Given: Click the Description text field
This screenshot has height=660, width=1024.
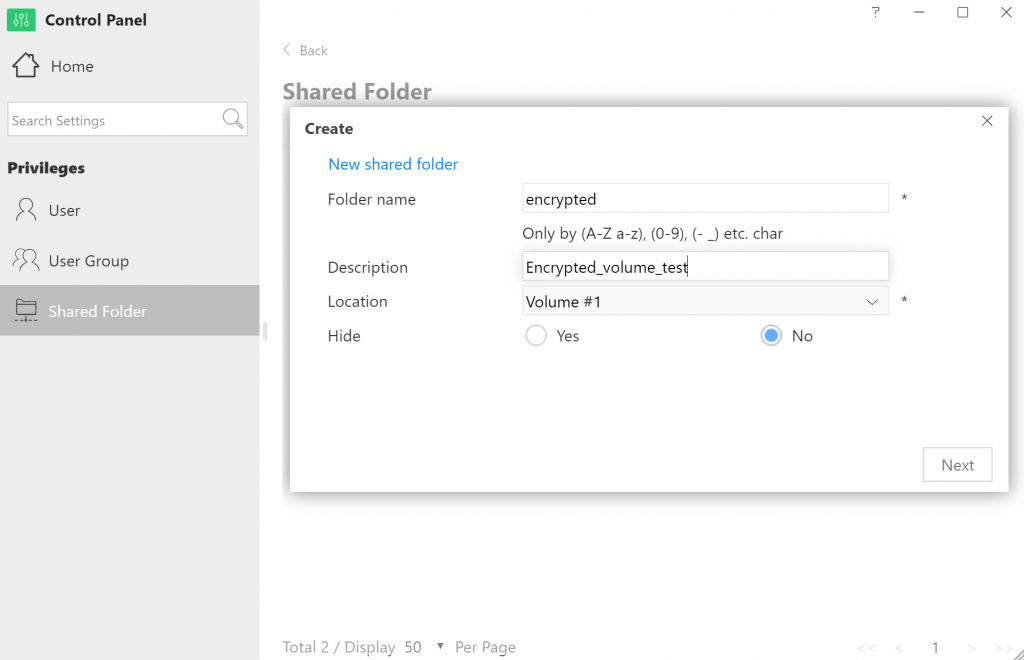Looking at the screenshot, I should pyautogui.click(x=705, y=267).
